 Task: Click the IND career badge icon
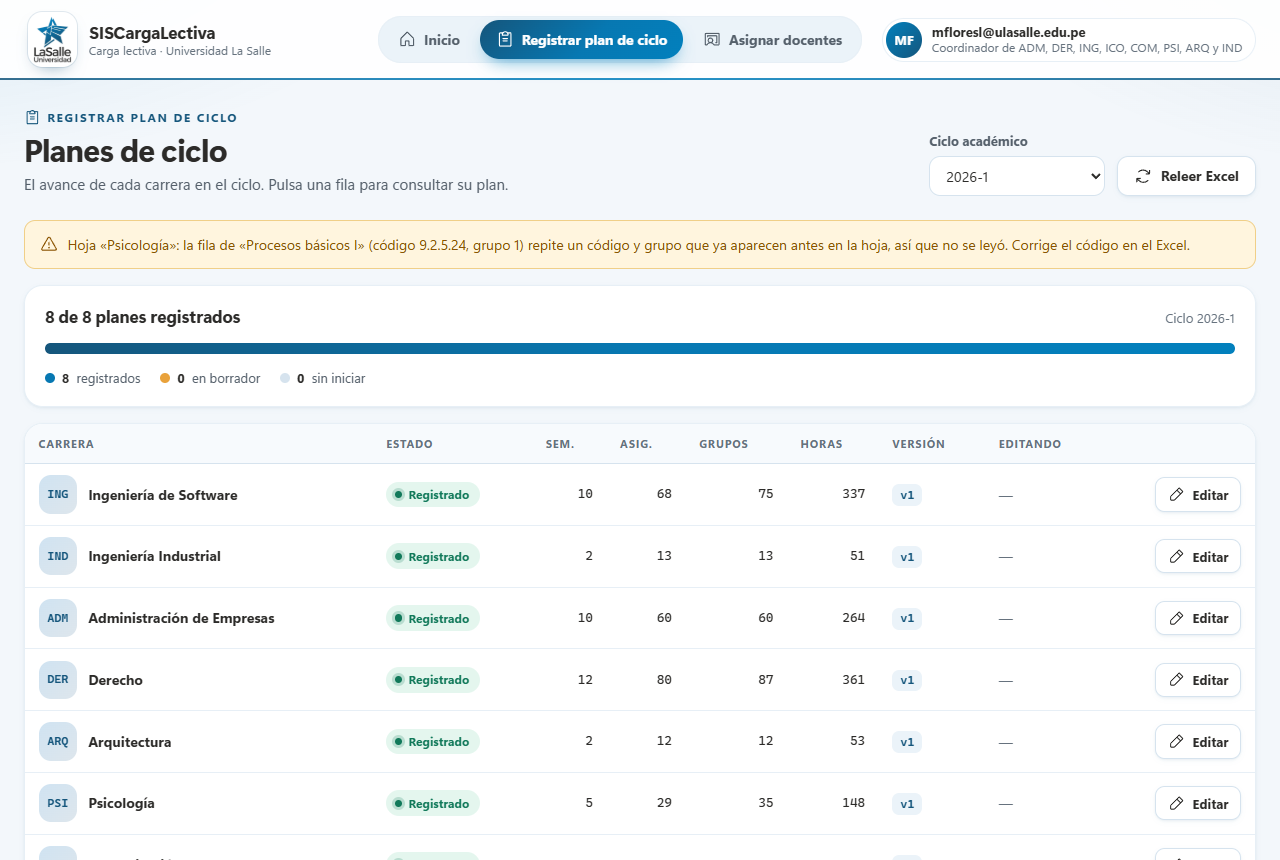(x=58, y=556)
